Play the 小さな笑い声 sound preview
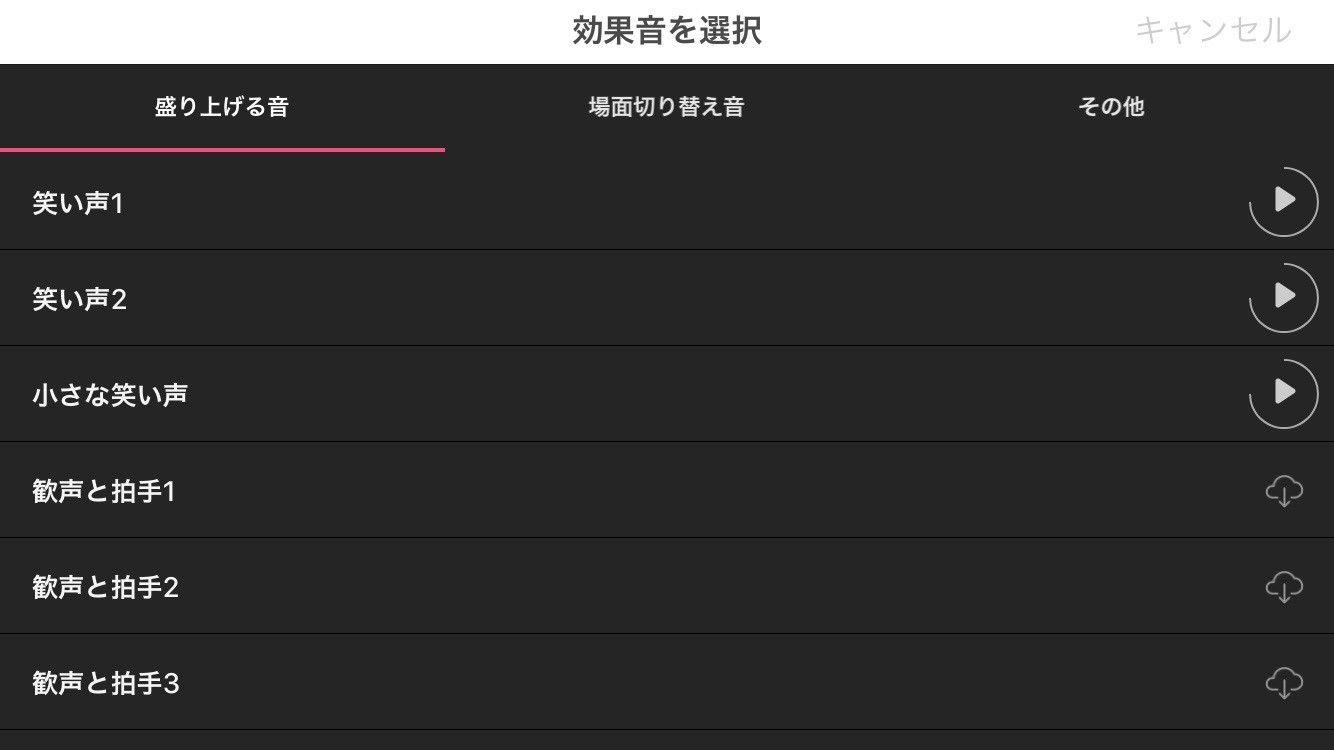1334x750 pixels. [x=1284, y=393]
